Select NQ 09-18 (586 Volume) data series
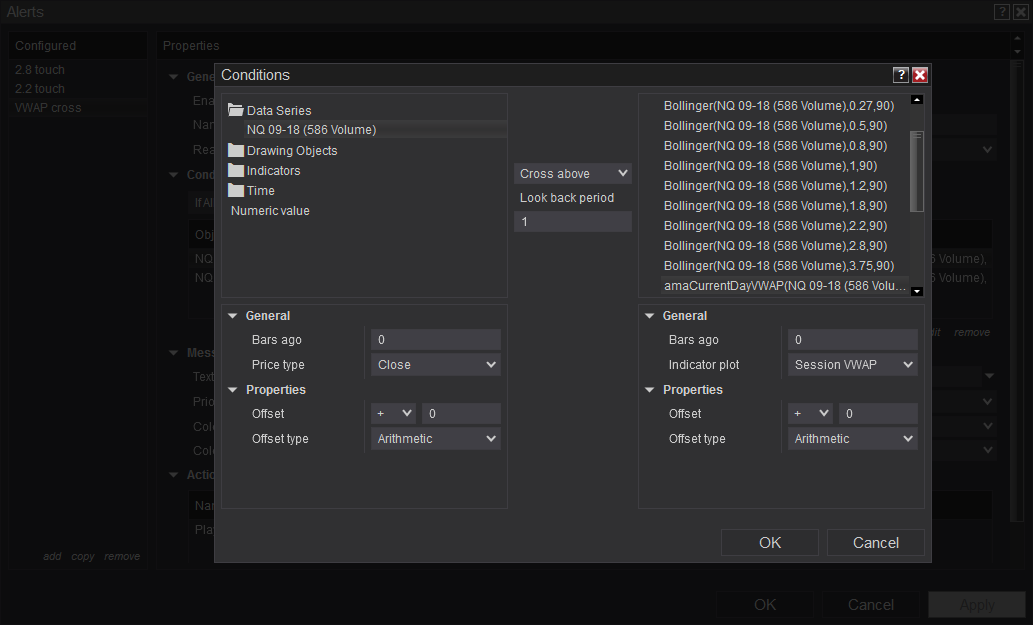The height and width of the screenshot is (625, 1033). [x=376, y=130]
